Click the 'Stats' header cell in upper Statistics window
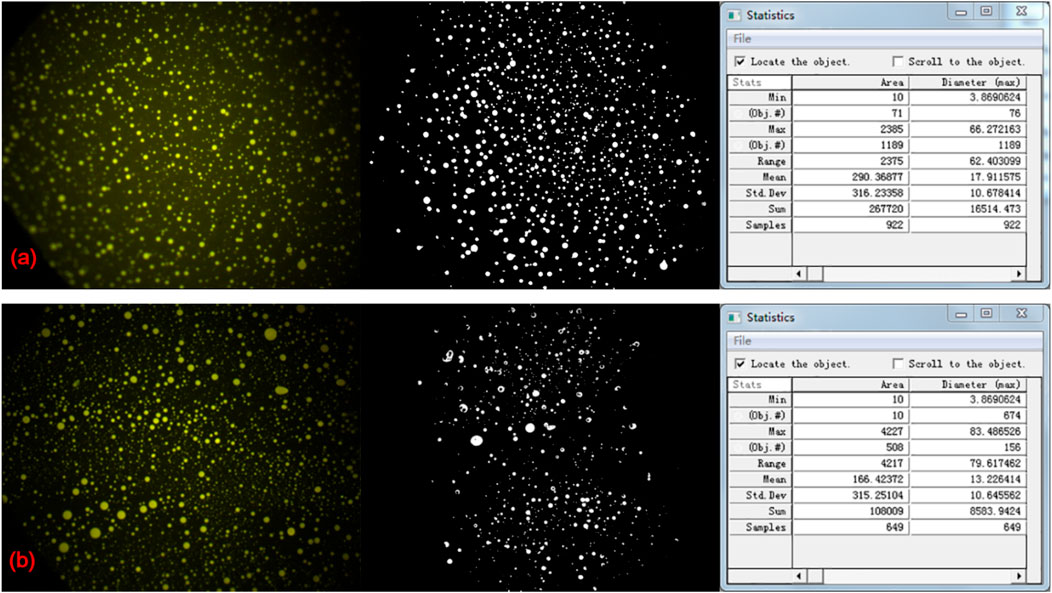This screenshot has width=1052, height=593. (760, 83)
